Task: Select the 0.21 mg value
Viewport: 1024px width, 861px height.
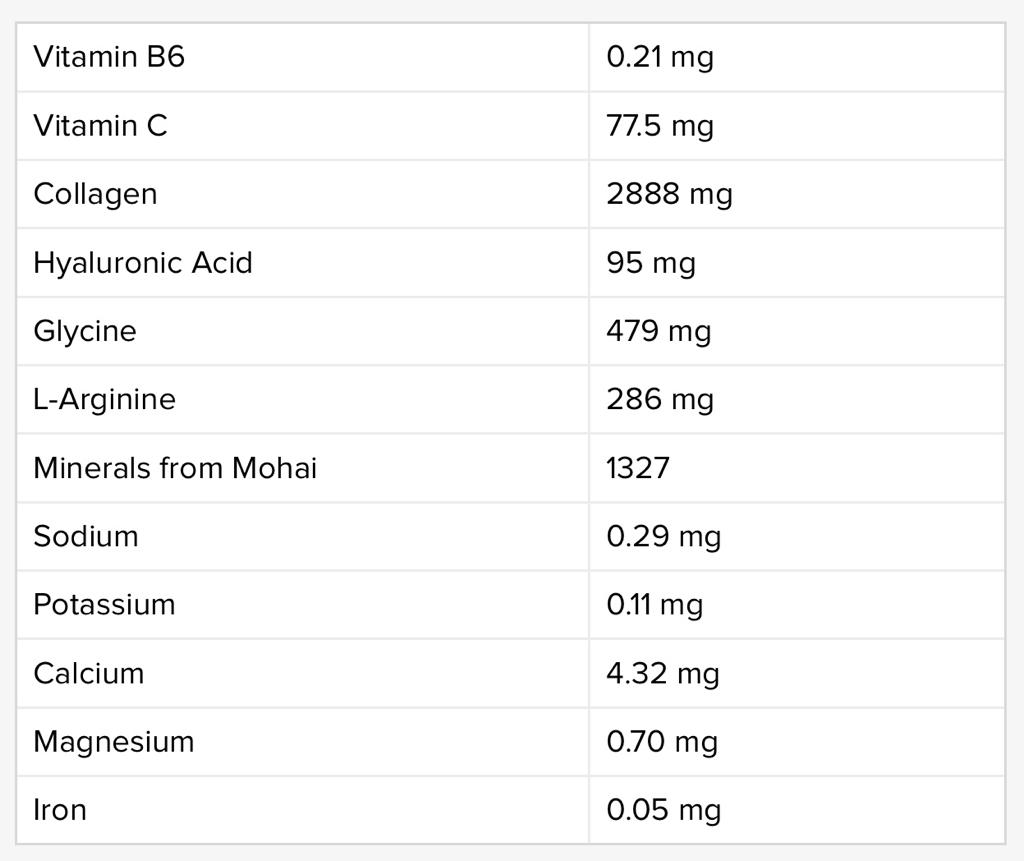Action: pyautogui.click(x=659, y=57)
